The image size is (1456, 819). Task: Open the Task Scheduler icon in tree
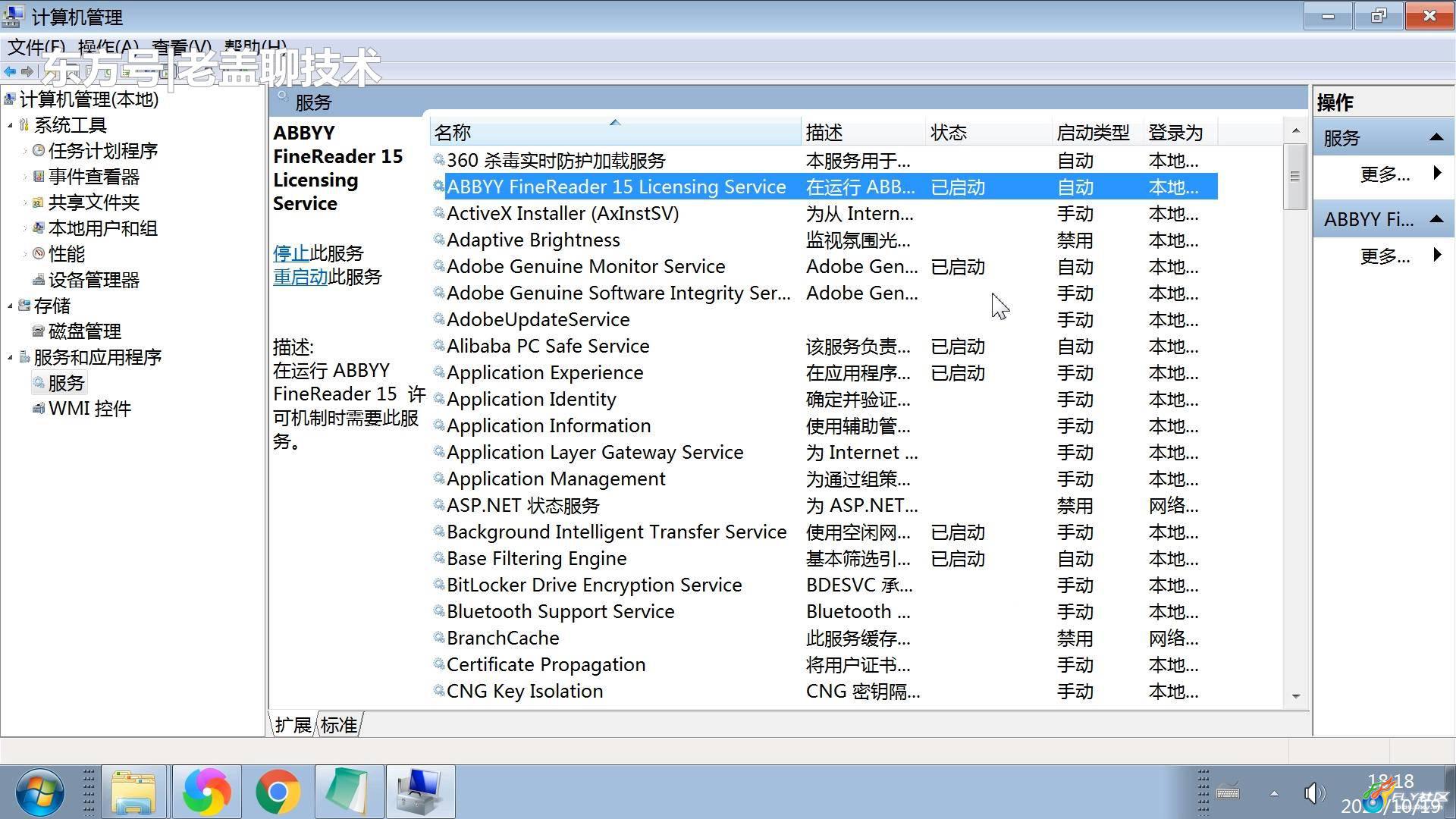[x=39, y=151]
